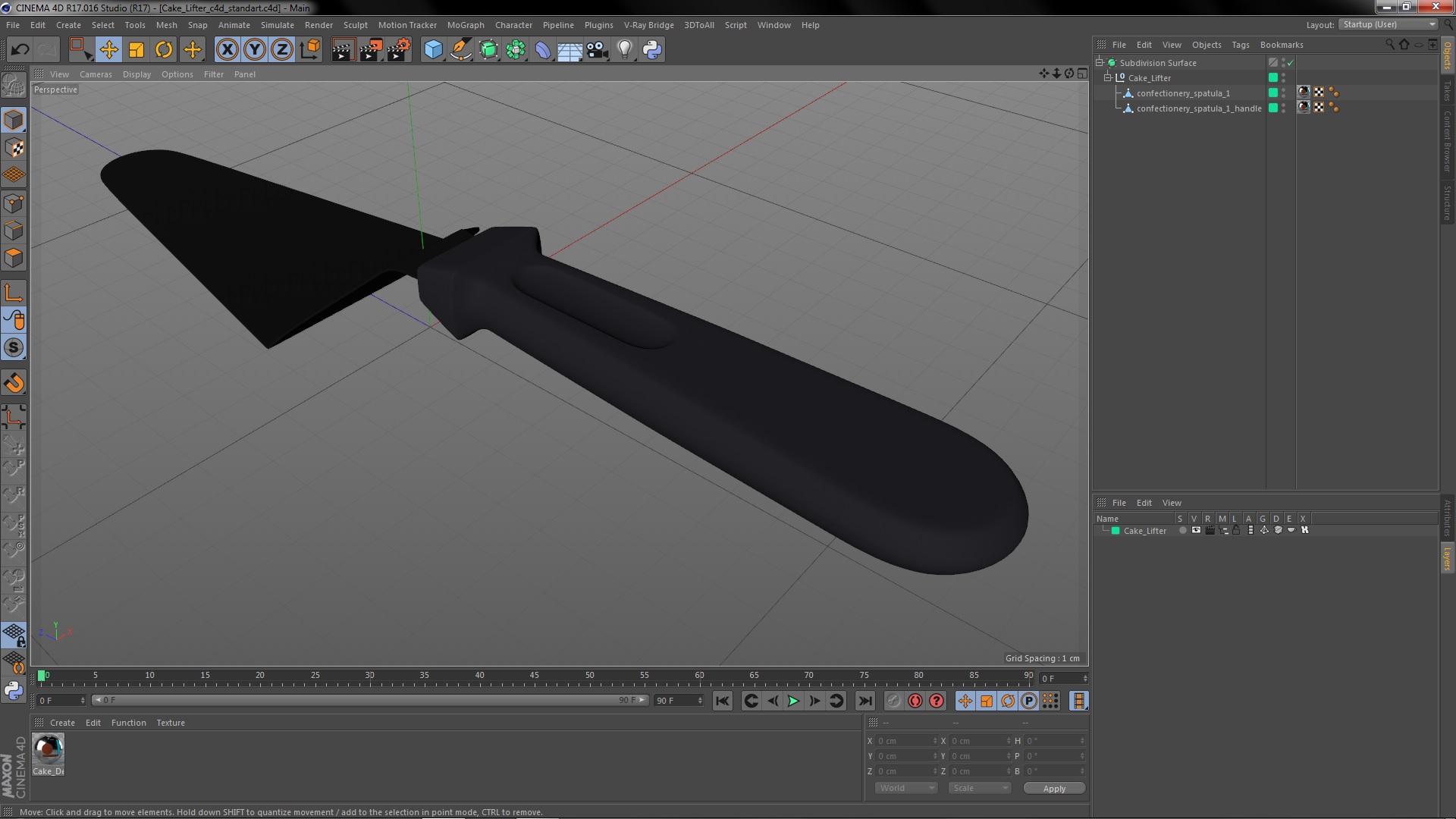Viewport: 1456px width, 819px height.
Task: Open the World coordinate dropdown
Action: pyautogui.click(x=907, y=788)
